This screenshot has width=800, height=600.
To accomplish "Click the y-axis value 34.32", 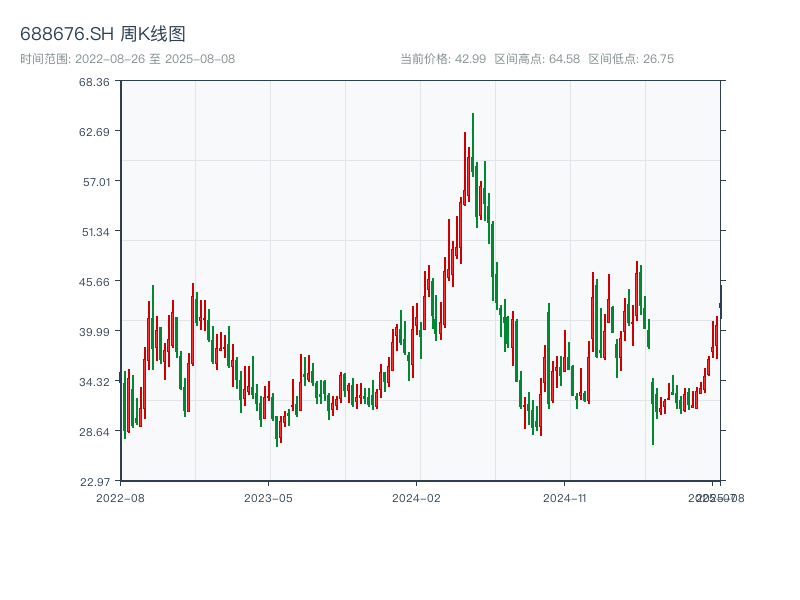I will [x=94, y=382].
